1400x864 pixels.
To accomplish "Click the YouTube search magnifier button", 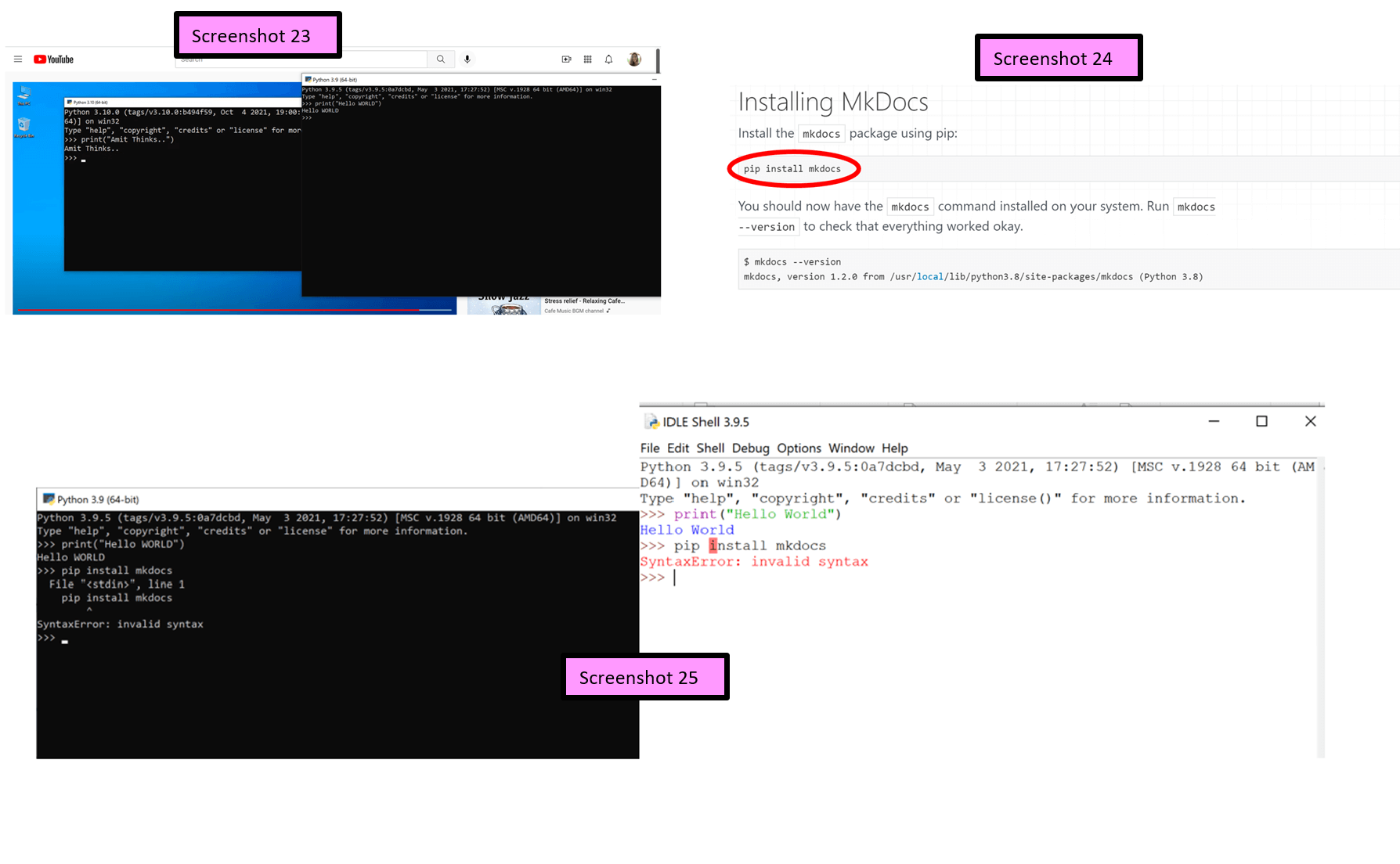I will point(441,59).
